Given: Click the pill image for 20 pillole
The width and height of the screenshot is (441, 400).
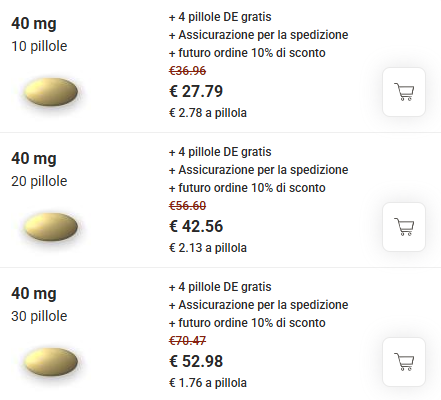Looking at the screenshot, I should click(x=51, y=227).
